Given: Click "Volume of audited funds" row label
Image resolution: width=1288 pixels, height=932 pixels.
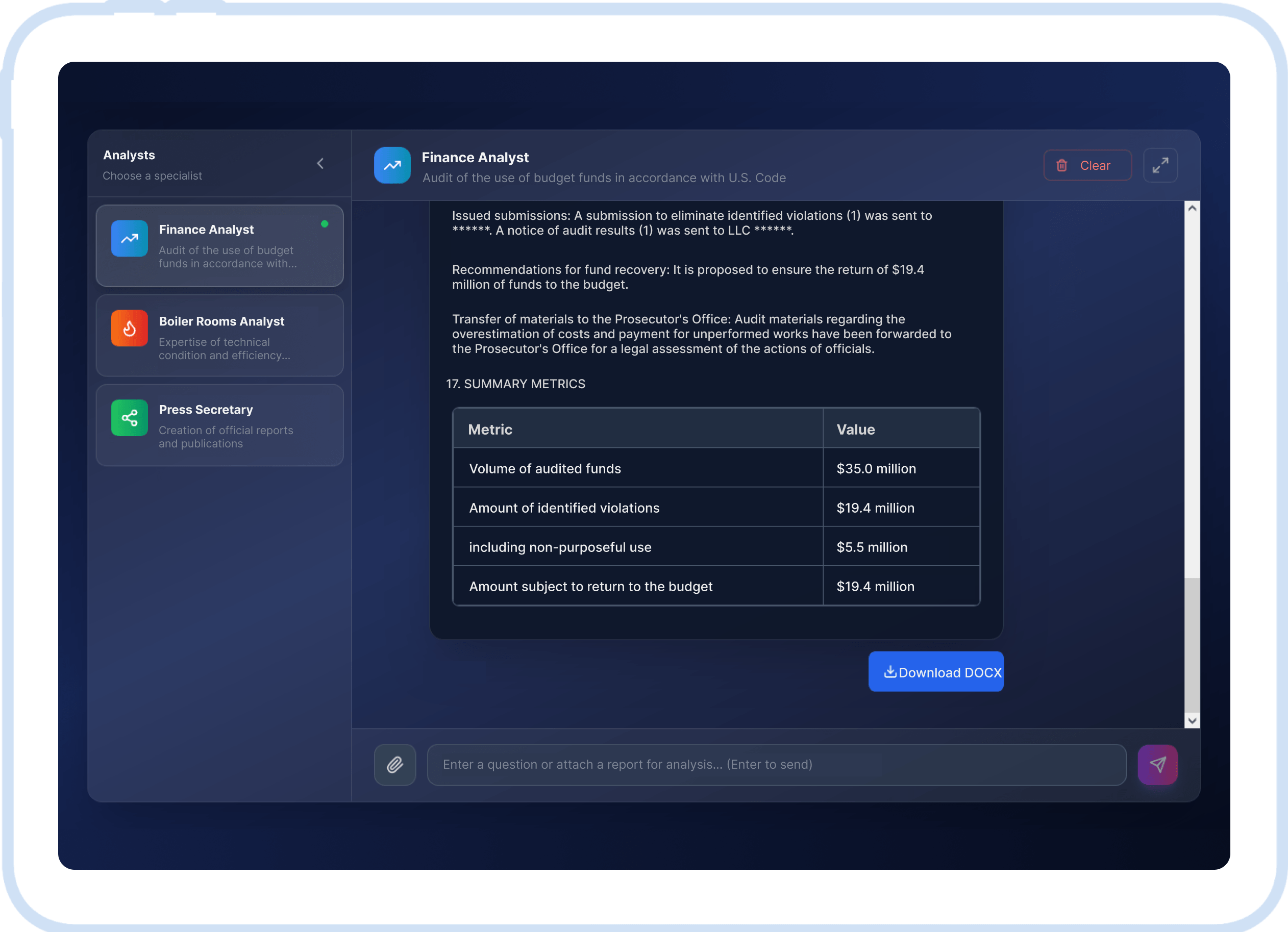Looking at the screenshot, I should coord(544,468).
